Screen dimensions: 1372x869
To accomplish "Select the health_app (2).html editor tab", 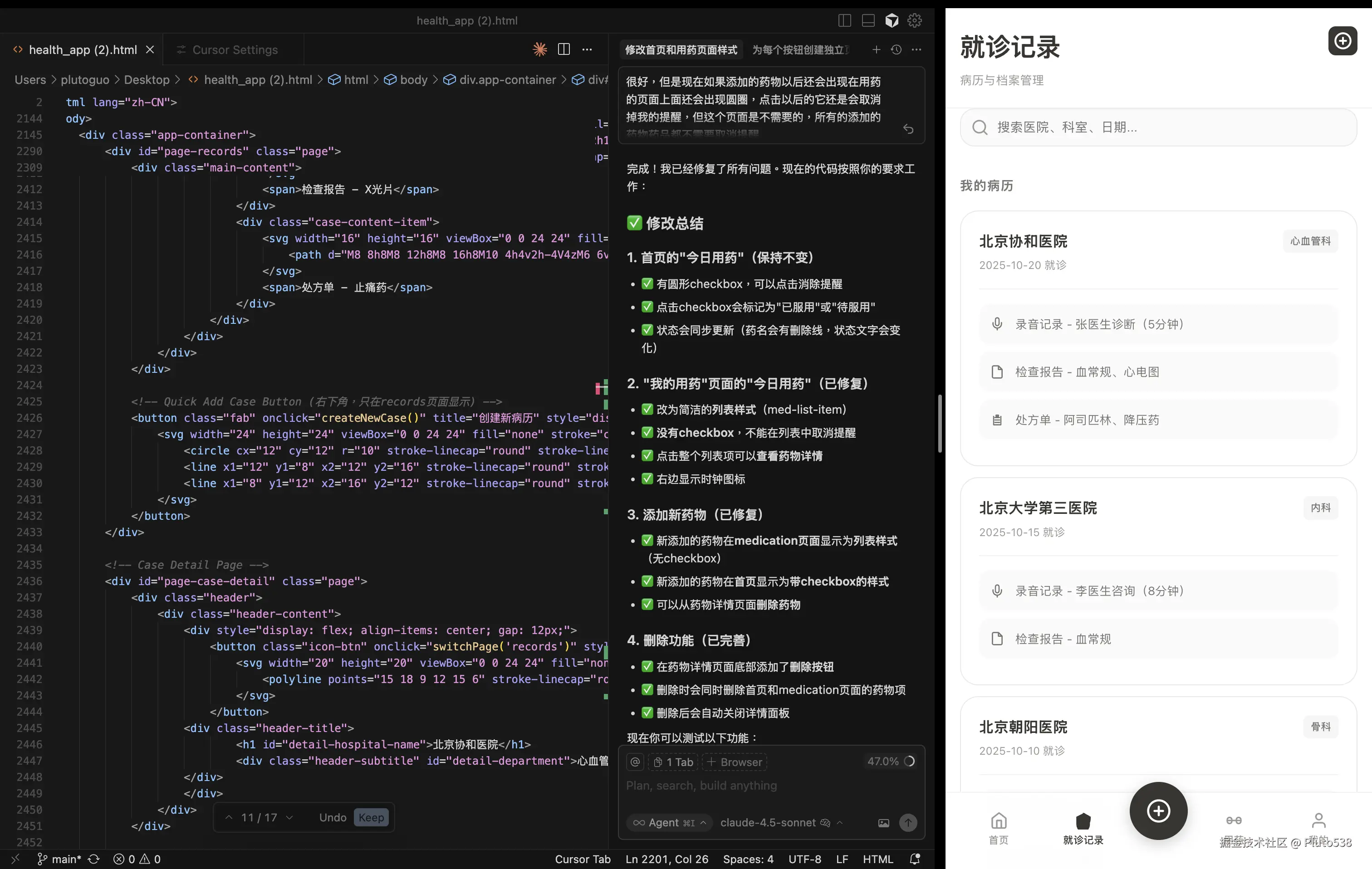I will tap(83, 49).
